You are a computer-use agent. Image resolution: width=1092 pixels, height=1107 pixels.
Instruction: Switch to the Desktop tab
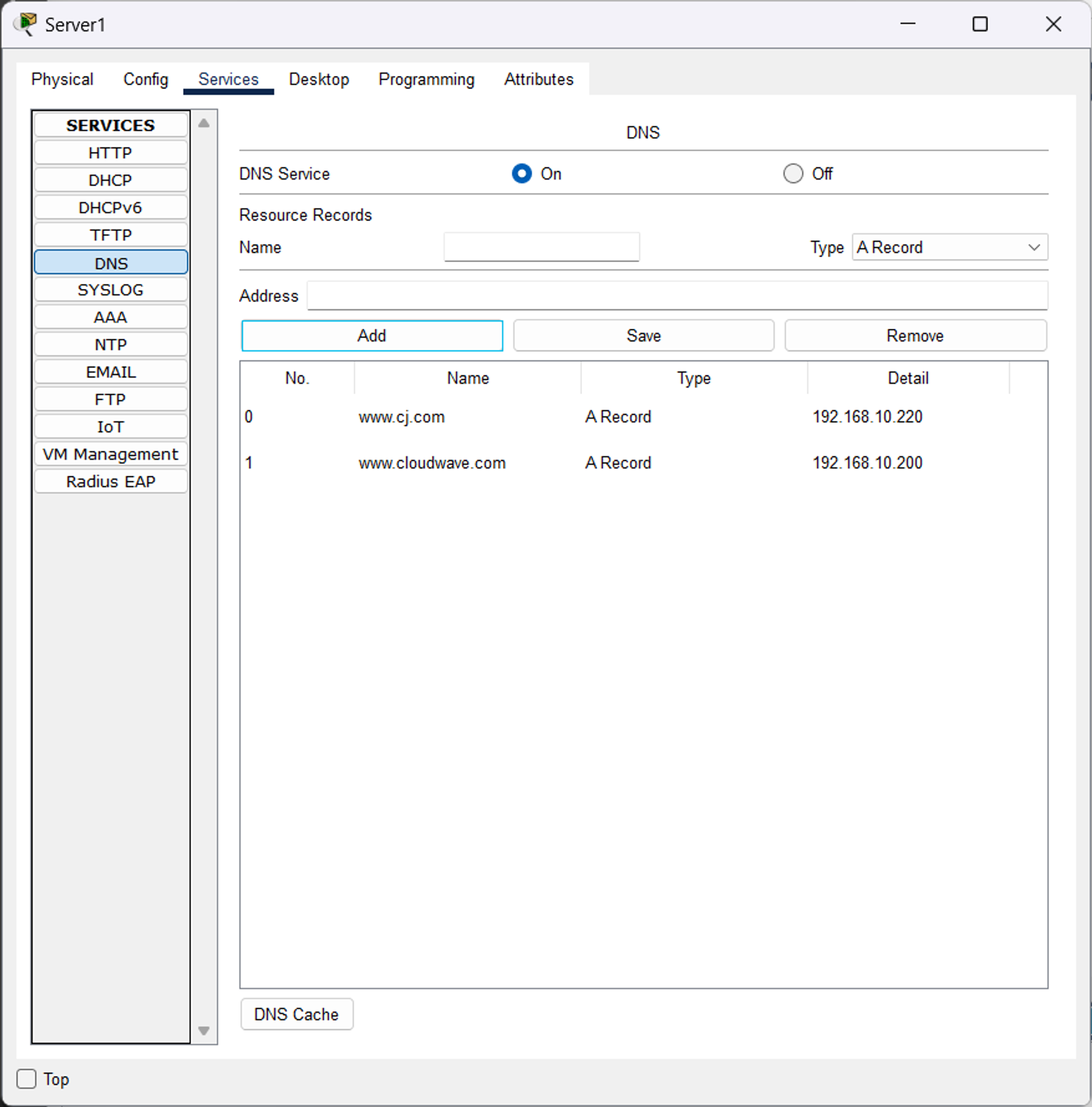click(x=318, y=79)
